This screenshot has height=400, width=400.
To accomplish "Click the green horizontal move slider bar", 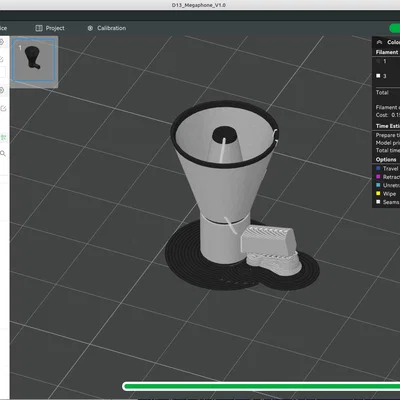I will (x=261, y=386).
